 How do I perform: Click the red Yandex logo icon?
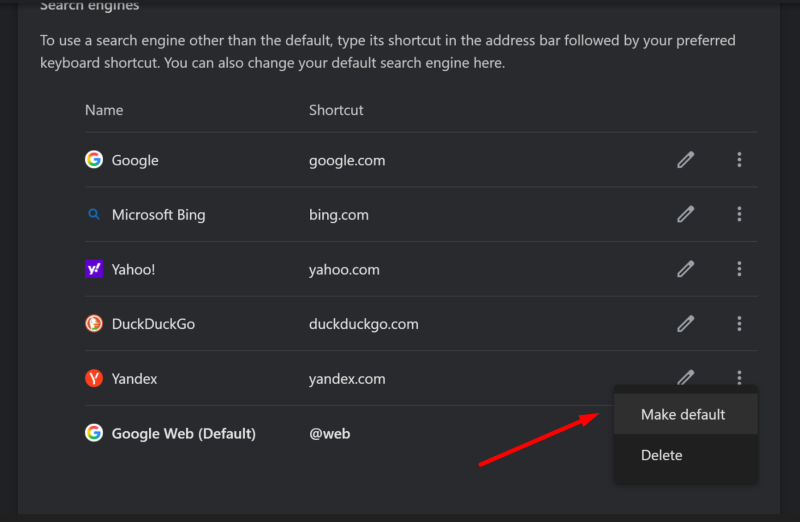point(94,379)
